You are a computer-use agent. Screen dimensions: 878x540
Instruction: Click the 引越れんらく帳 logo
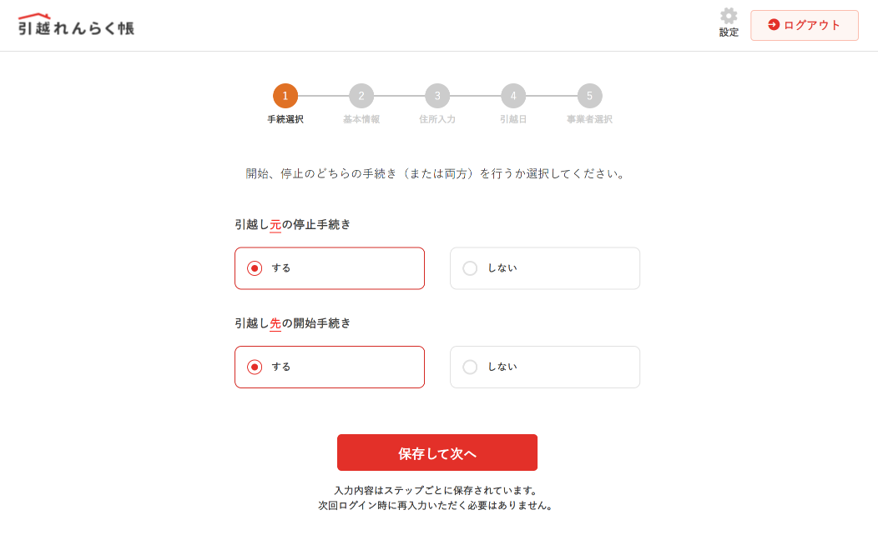(76, 25)
